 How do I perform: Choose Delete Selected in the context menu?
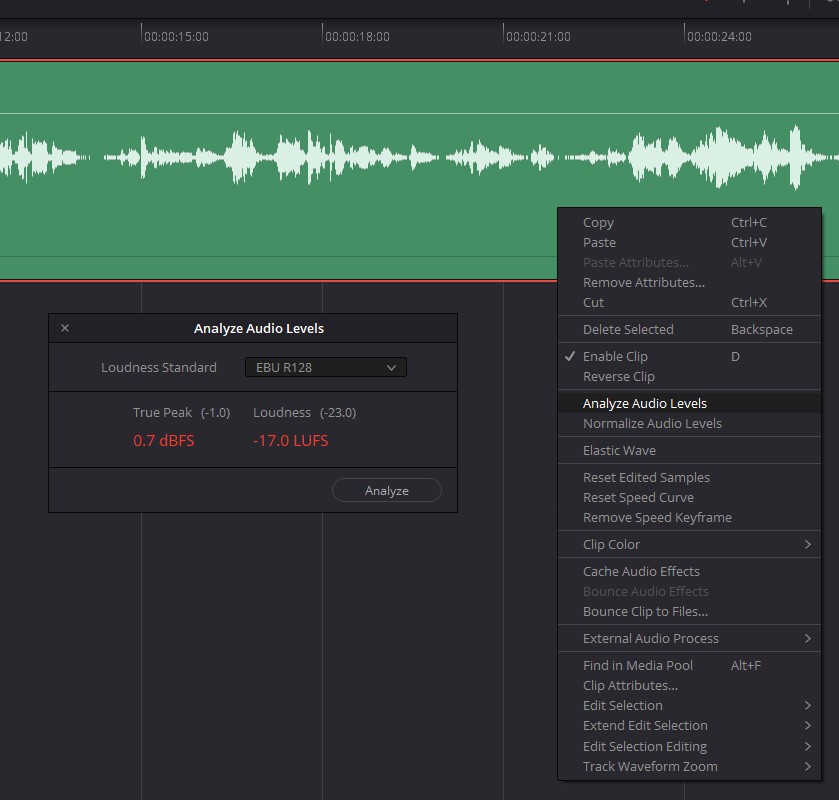click(x=689, y=329)
